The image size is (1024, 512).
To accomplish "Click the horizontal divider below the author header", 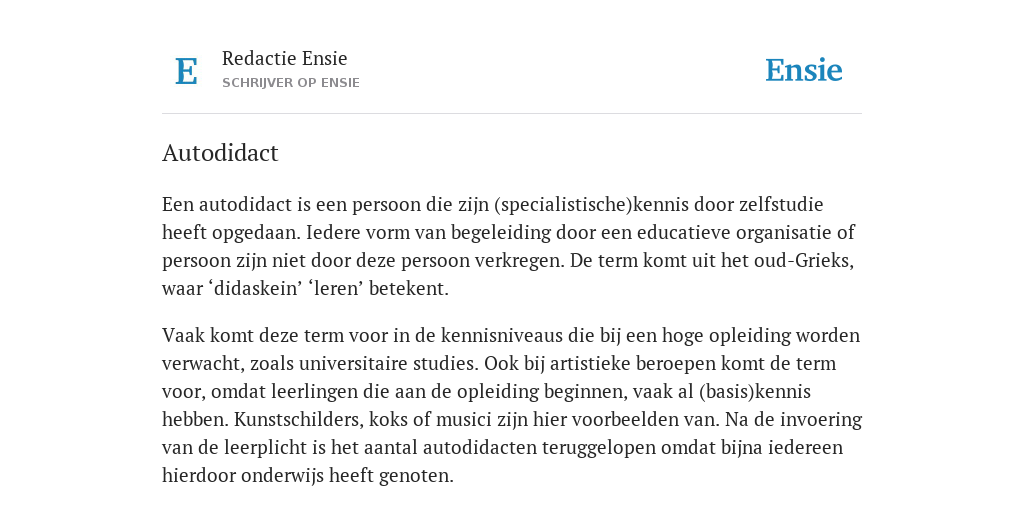I will 512,114.
